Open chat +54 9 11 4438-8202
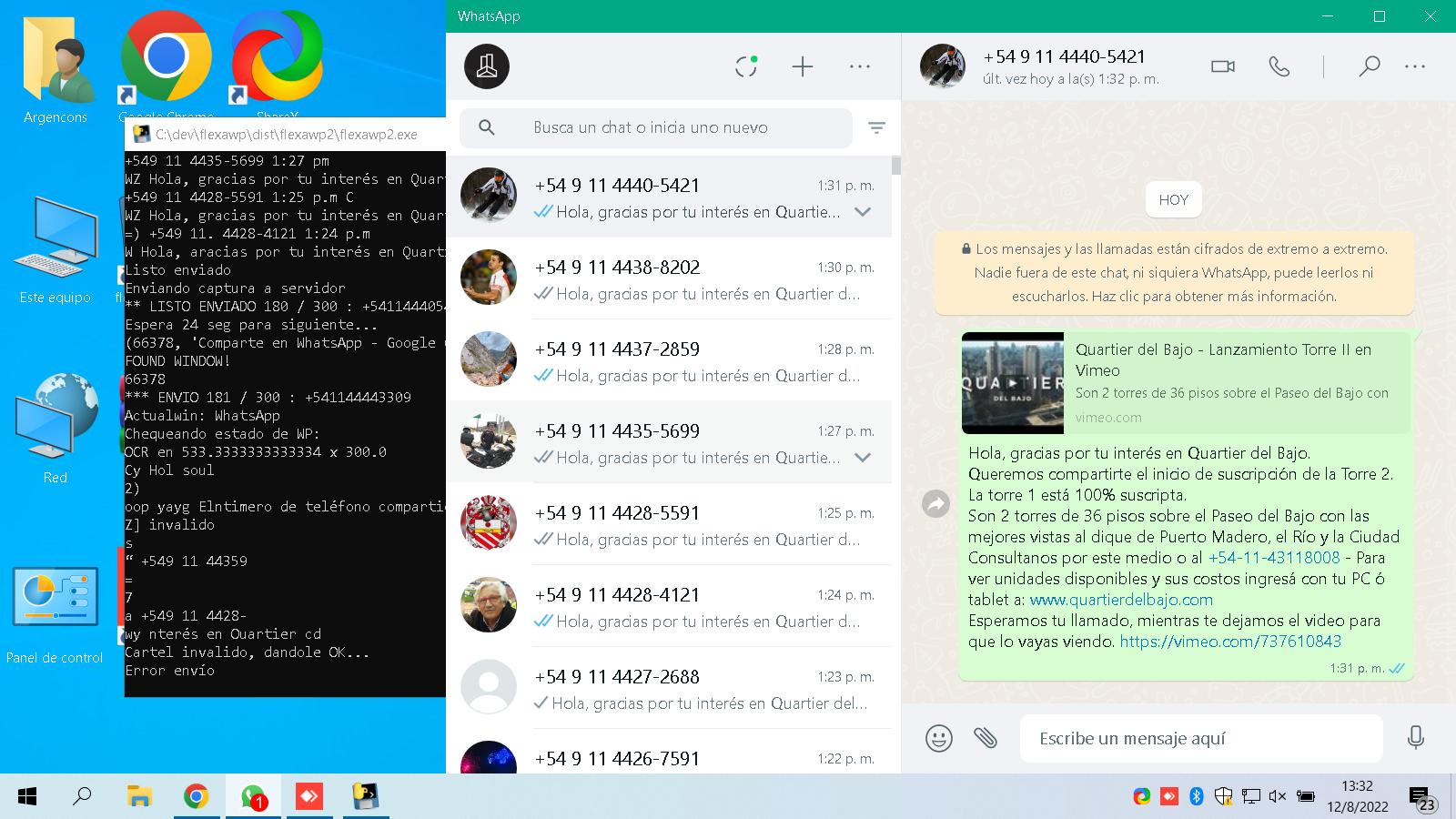This screenshot has height=819, width=1456. pos(669,278)
